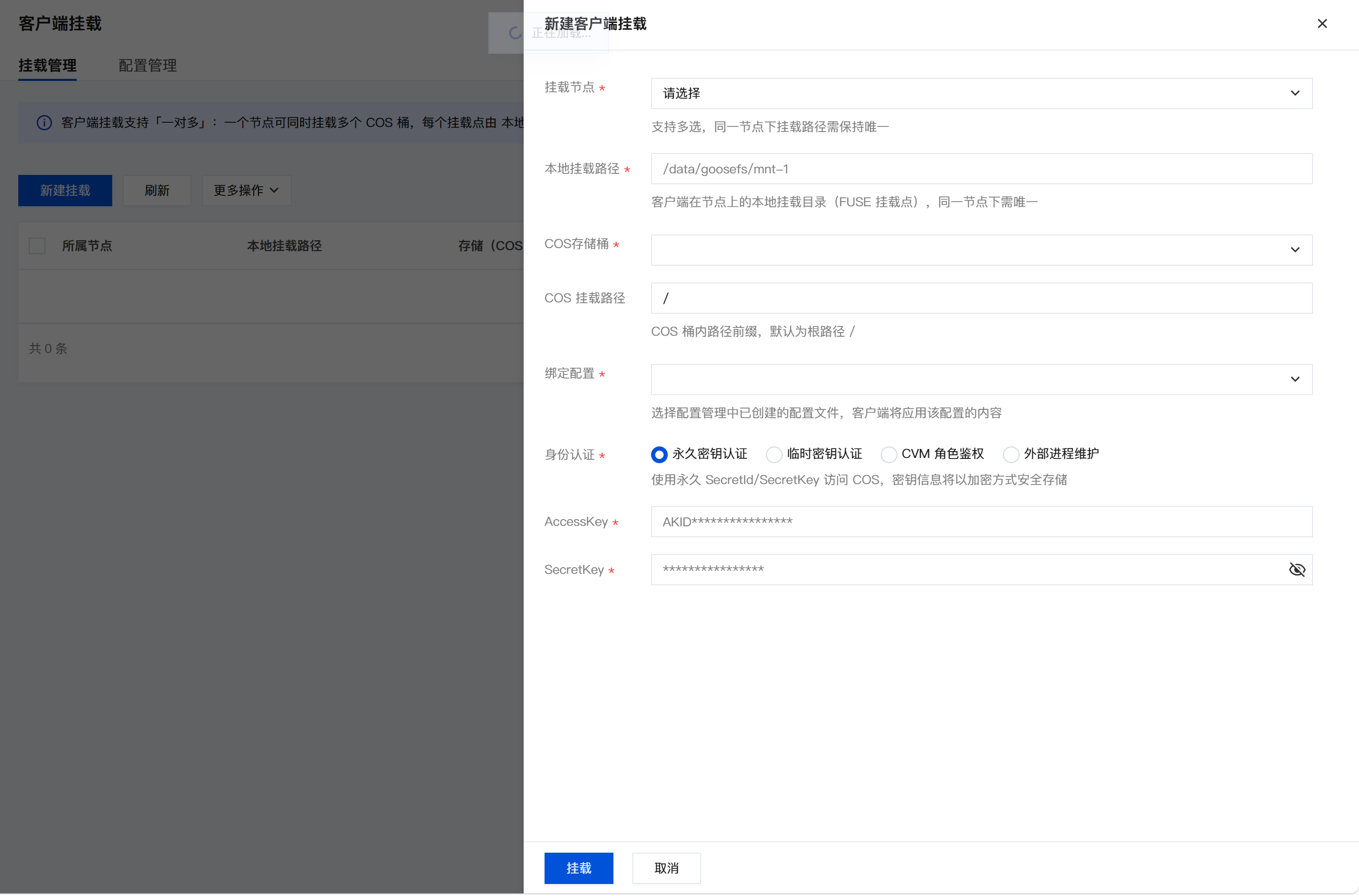Select 永久密钥认证 radio option
1359x896 pixels.
tap(659, 454)
